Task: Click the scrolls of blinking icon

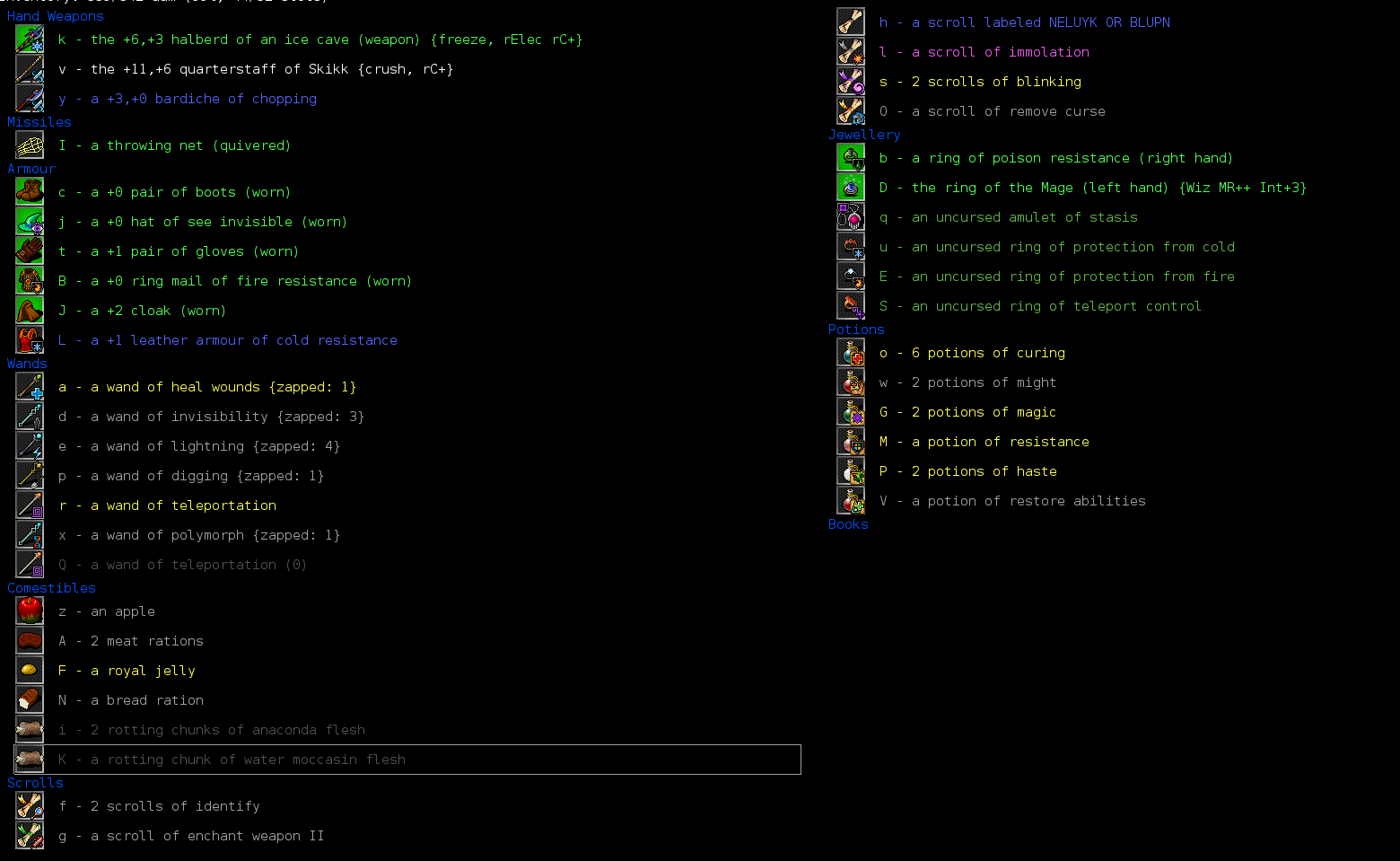Action: [x=851, y=82]
